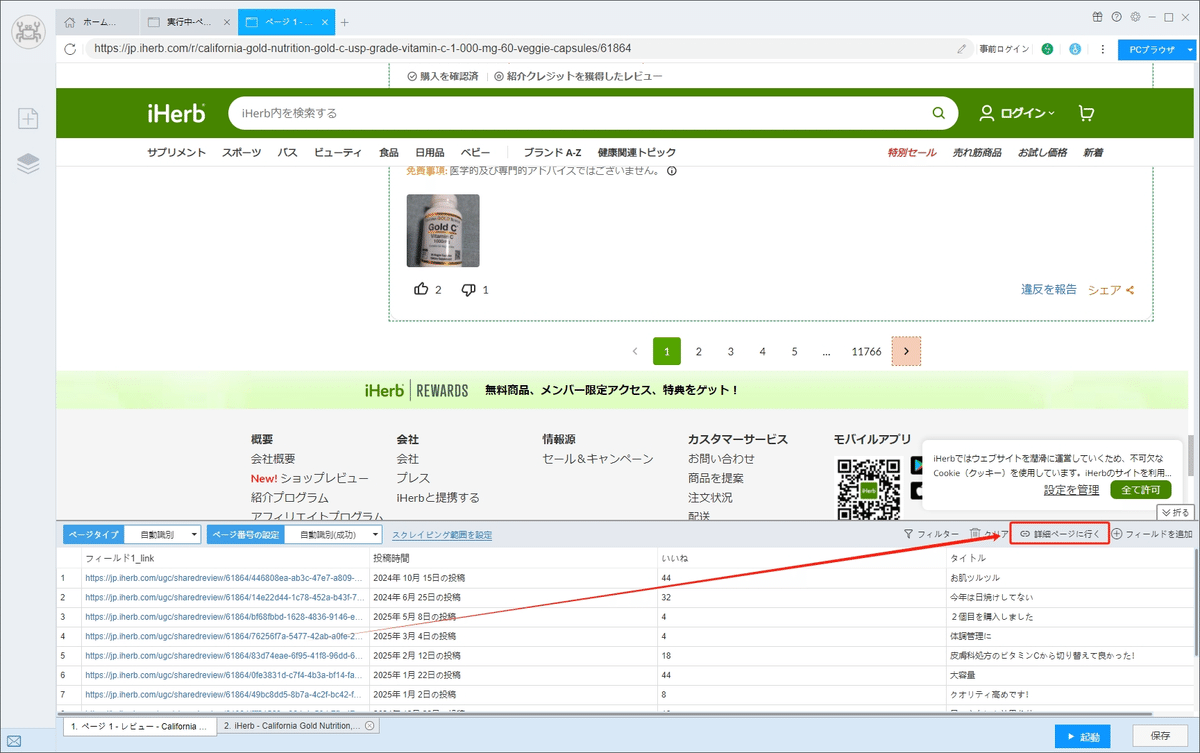Click the 売れ筋商品 menu item
Screen dimensions: 1200x753
[977, 152]
